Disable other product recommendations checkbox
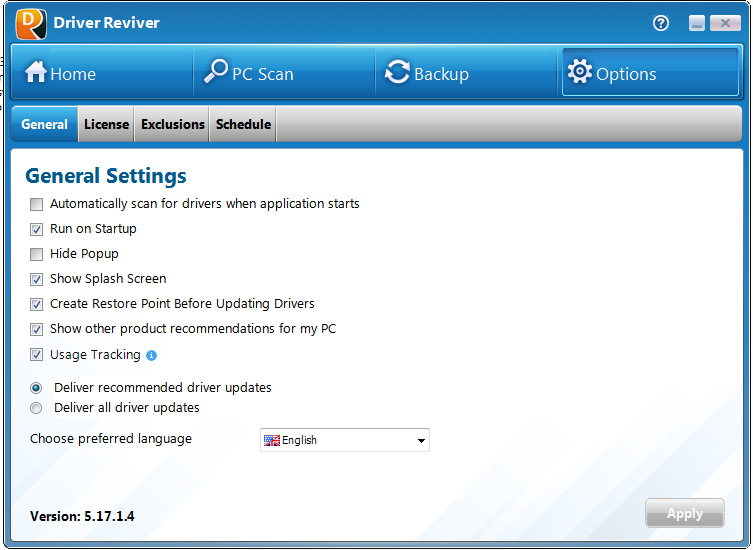The image size is (753, 550). tap(36, 329)
